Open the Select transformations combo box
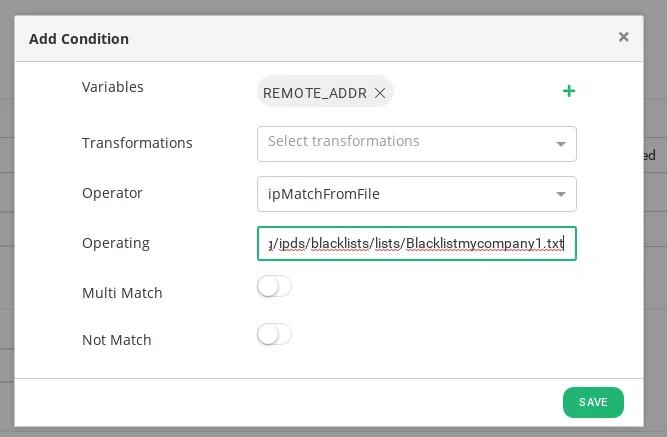Viewport: 667px width, 437px height. click(405, 142)
